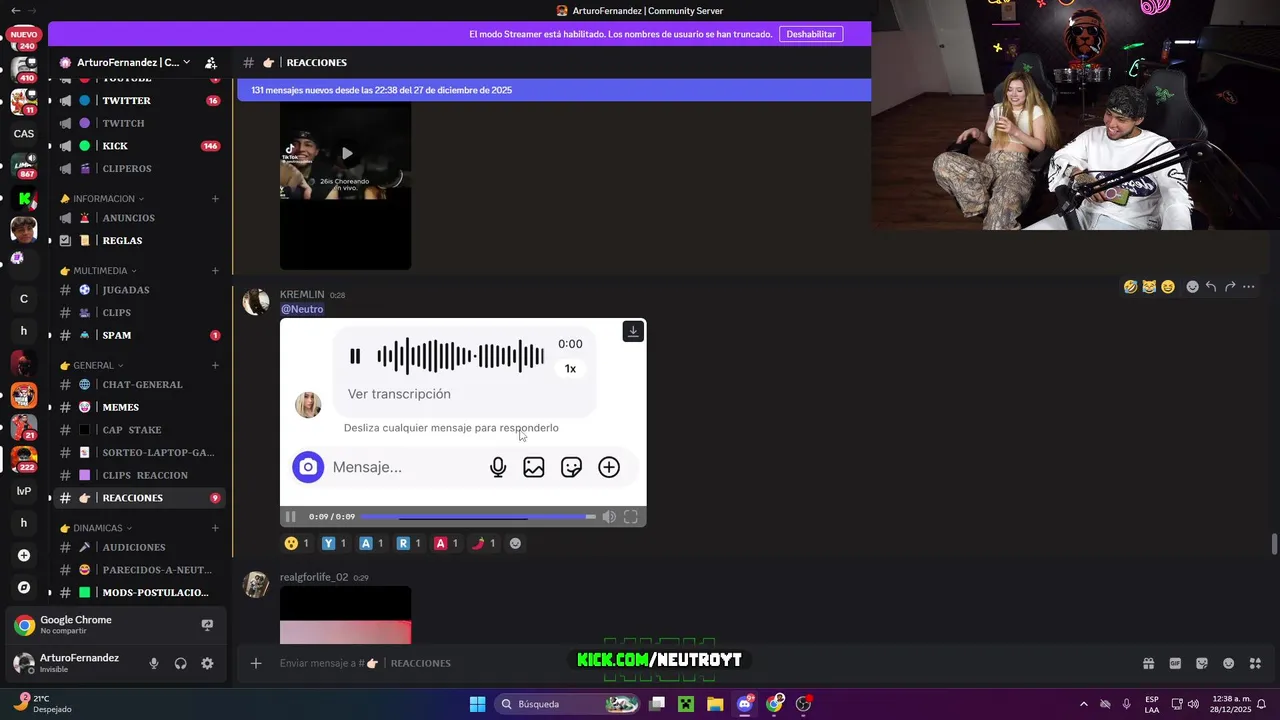Open the invite people icon beside server name

click(x=210, y=62)
